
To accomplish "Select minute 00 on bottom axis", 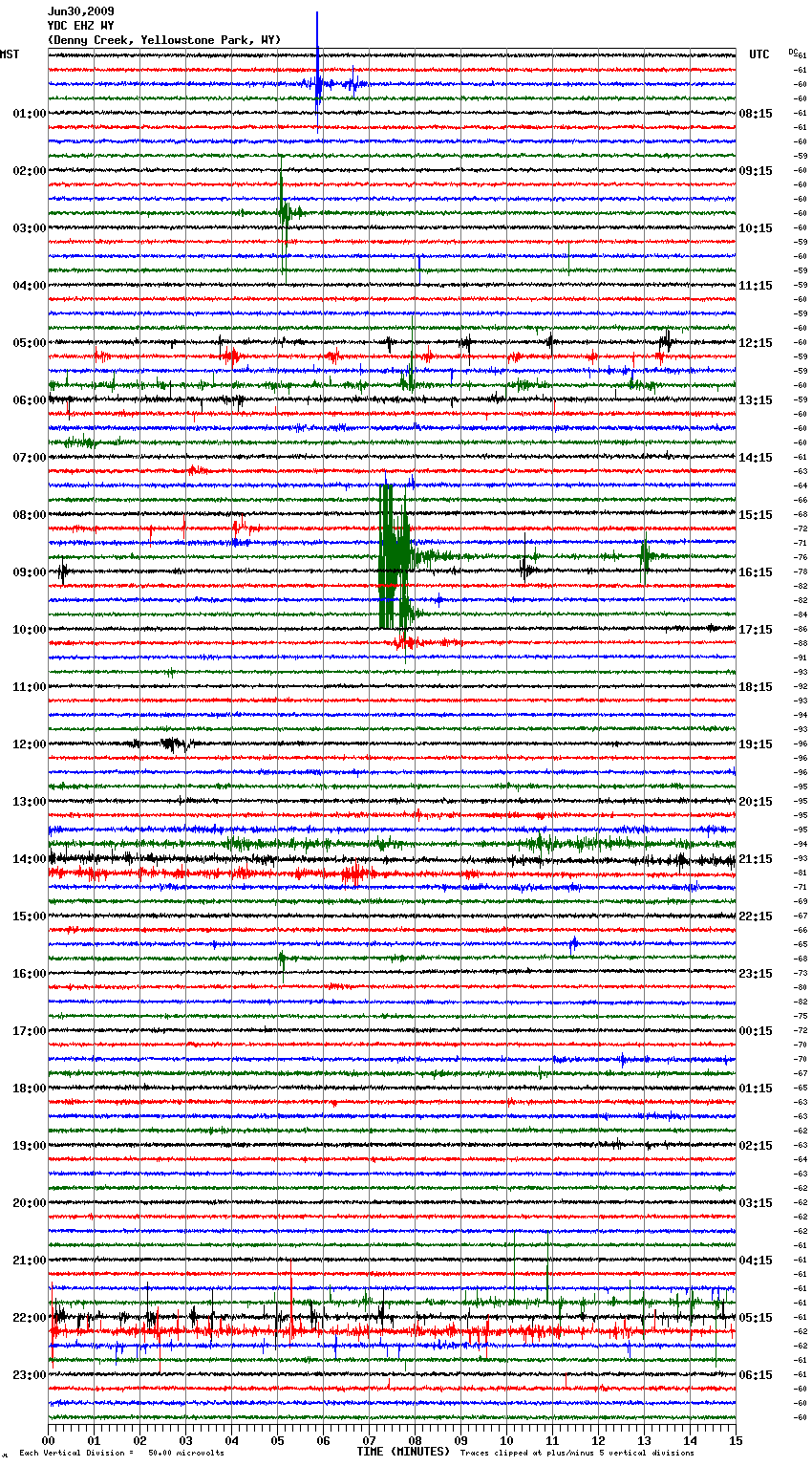I will coord(49,1440).
